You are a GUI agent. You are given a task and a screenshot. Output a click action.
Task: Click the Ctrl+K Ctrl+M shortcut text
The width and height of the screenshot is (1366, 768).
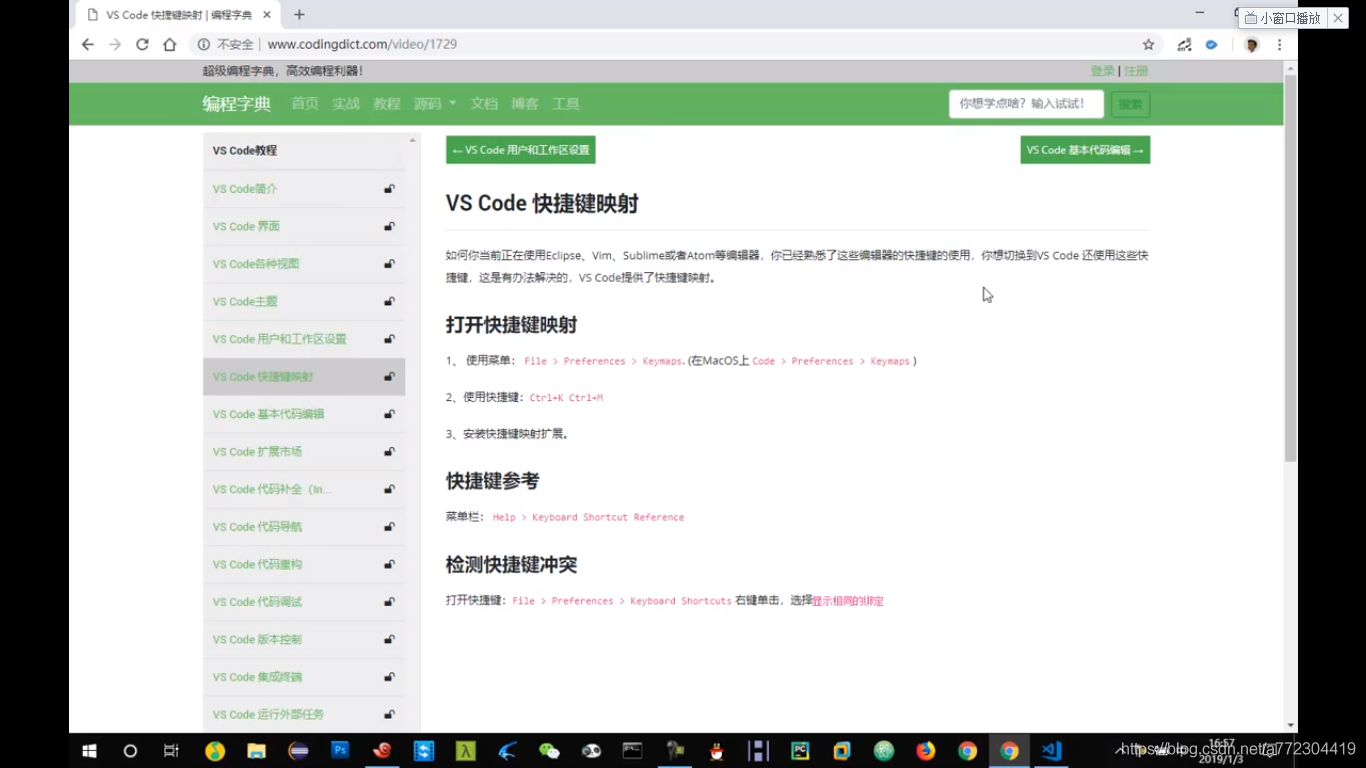tap(566, 398)
